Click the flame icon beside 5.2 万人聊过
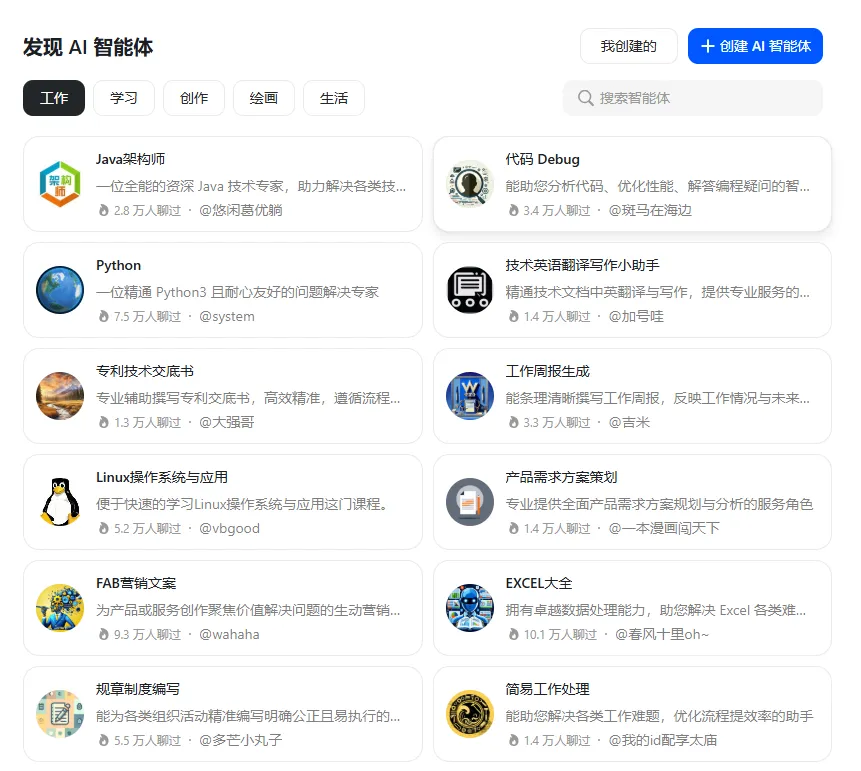Viewport: 861px width, 771px height. pyautogui.click(x=103, y=528)
